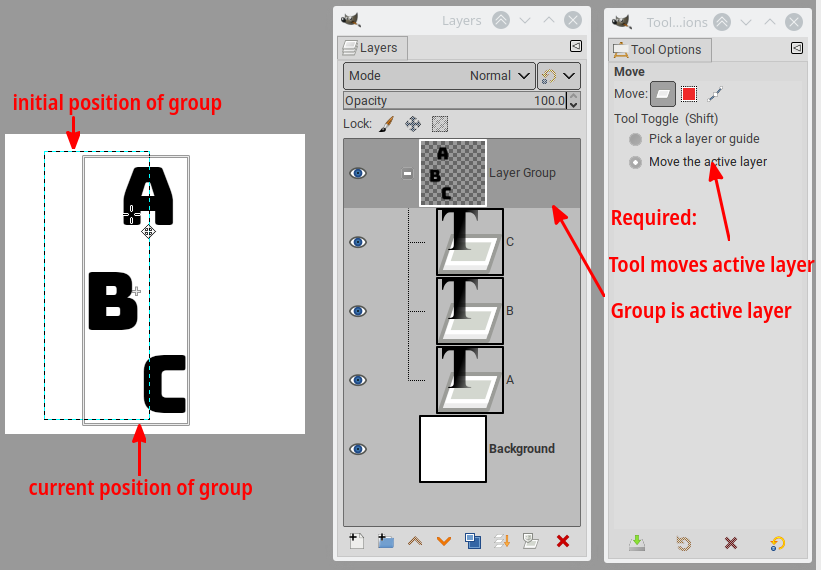The image size is (821, 570).
Task: Hide layer C with eye icon
Action: click(x=358, y=242)
